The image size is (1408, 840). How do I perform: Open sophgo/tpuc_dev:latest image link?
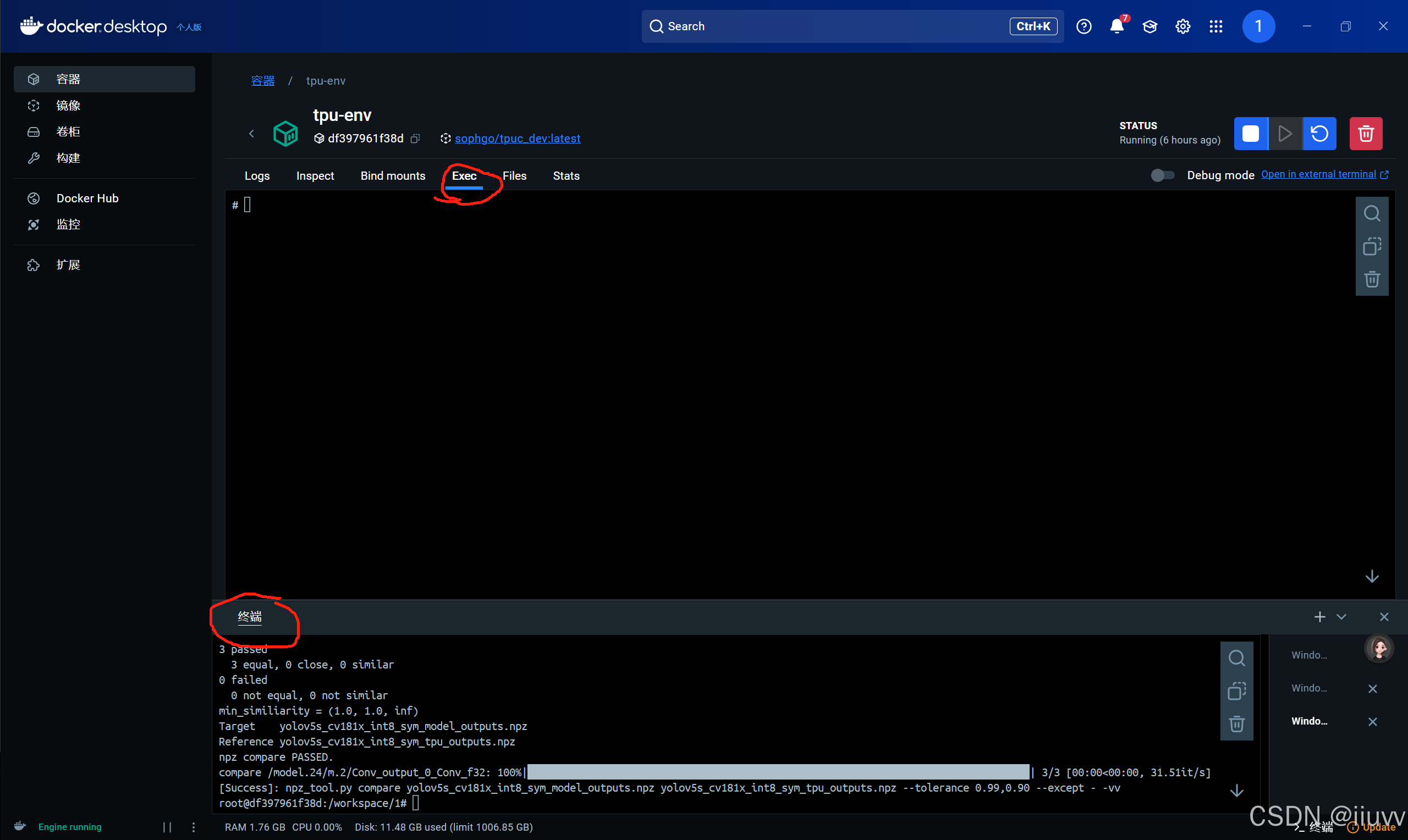click(x=517, y=139)
